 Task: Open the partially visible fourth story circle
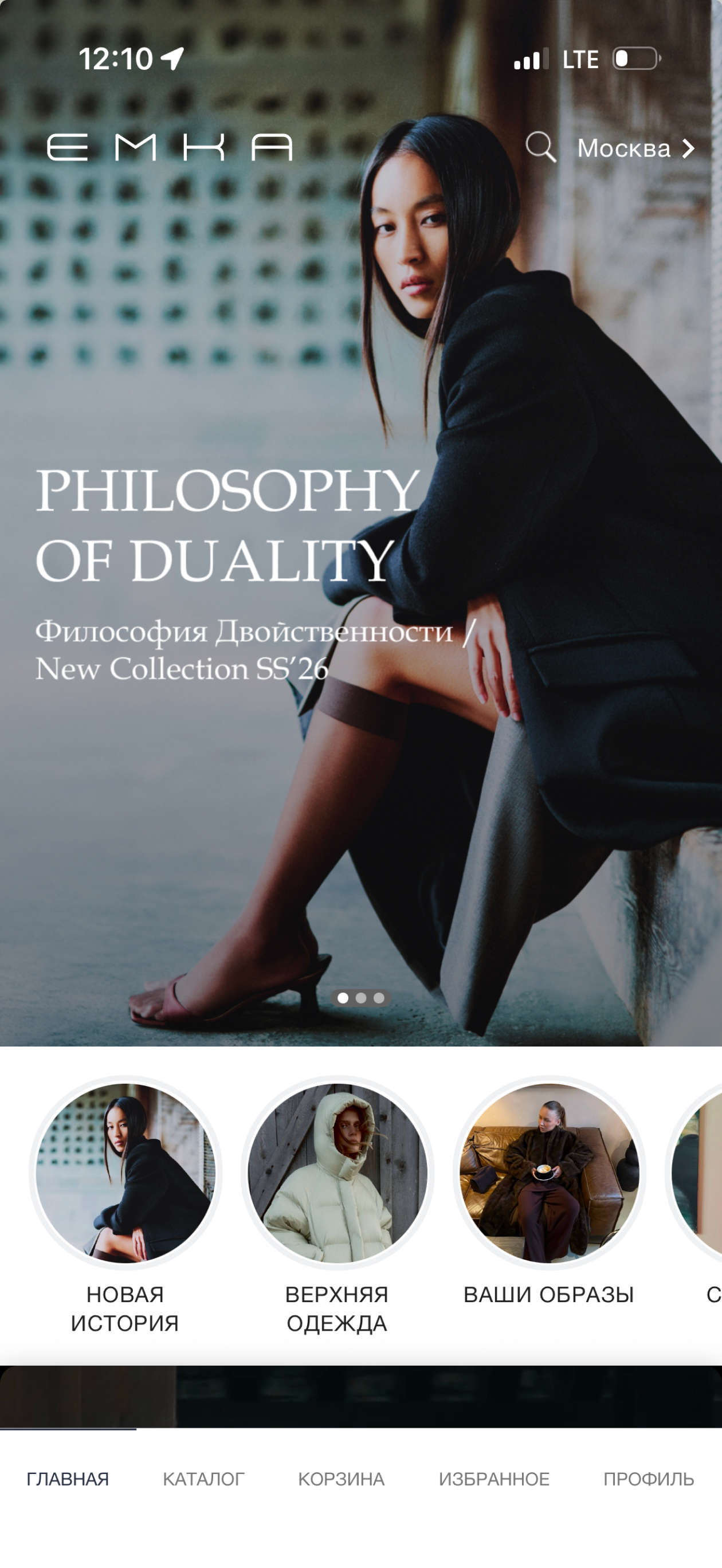pos(694,1173)
